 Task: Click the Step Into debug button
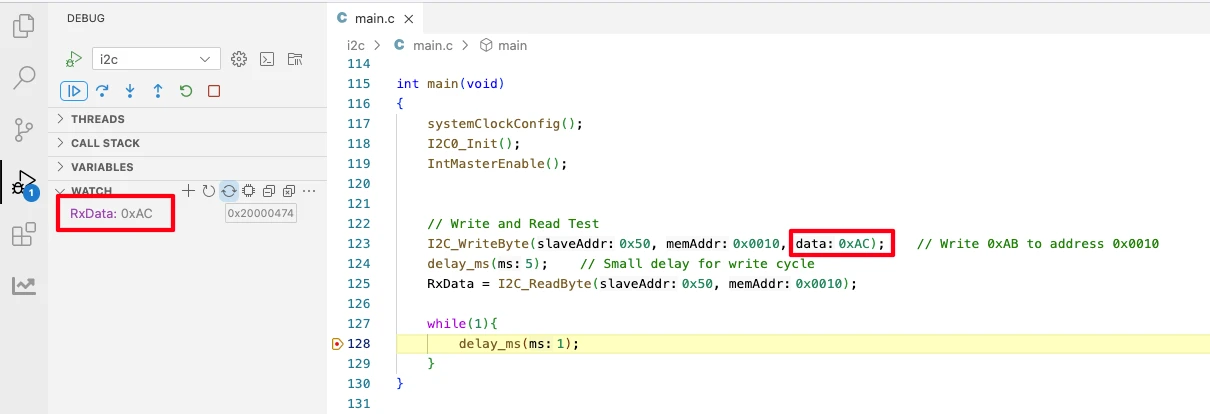coord(130,91)
